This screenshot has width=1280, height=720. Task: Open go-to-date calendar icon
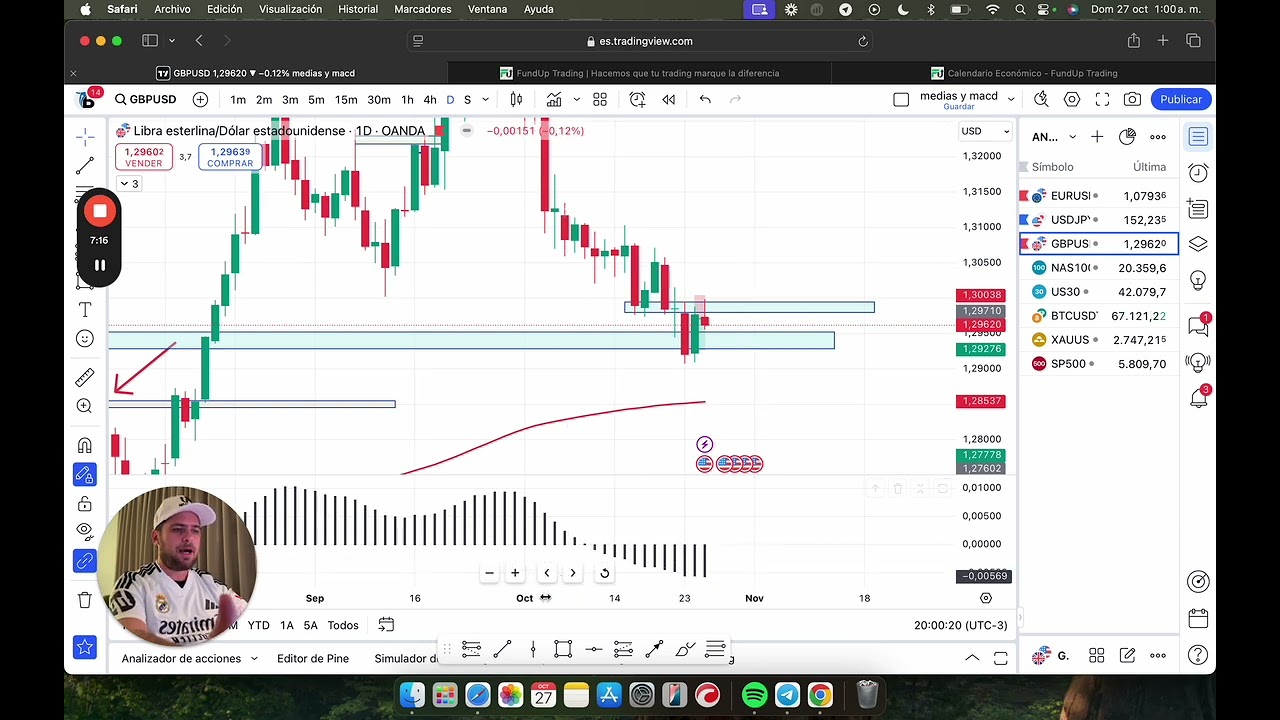tap(386, 625)
